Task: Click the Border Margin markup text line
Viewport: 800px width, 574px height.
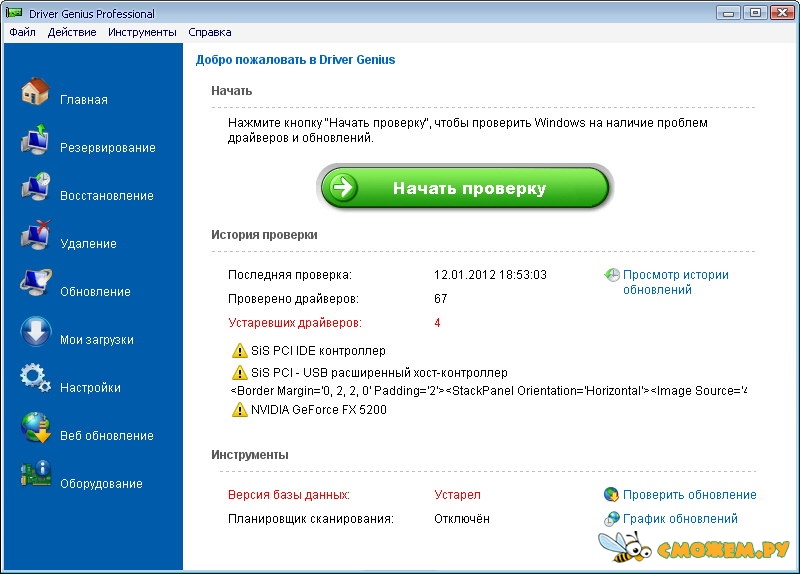Action: tap(488, 391)
